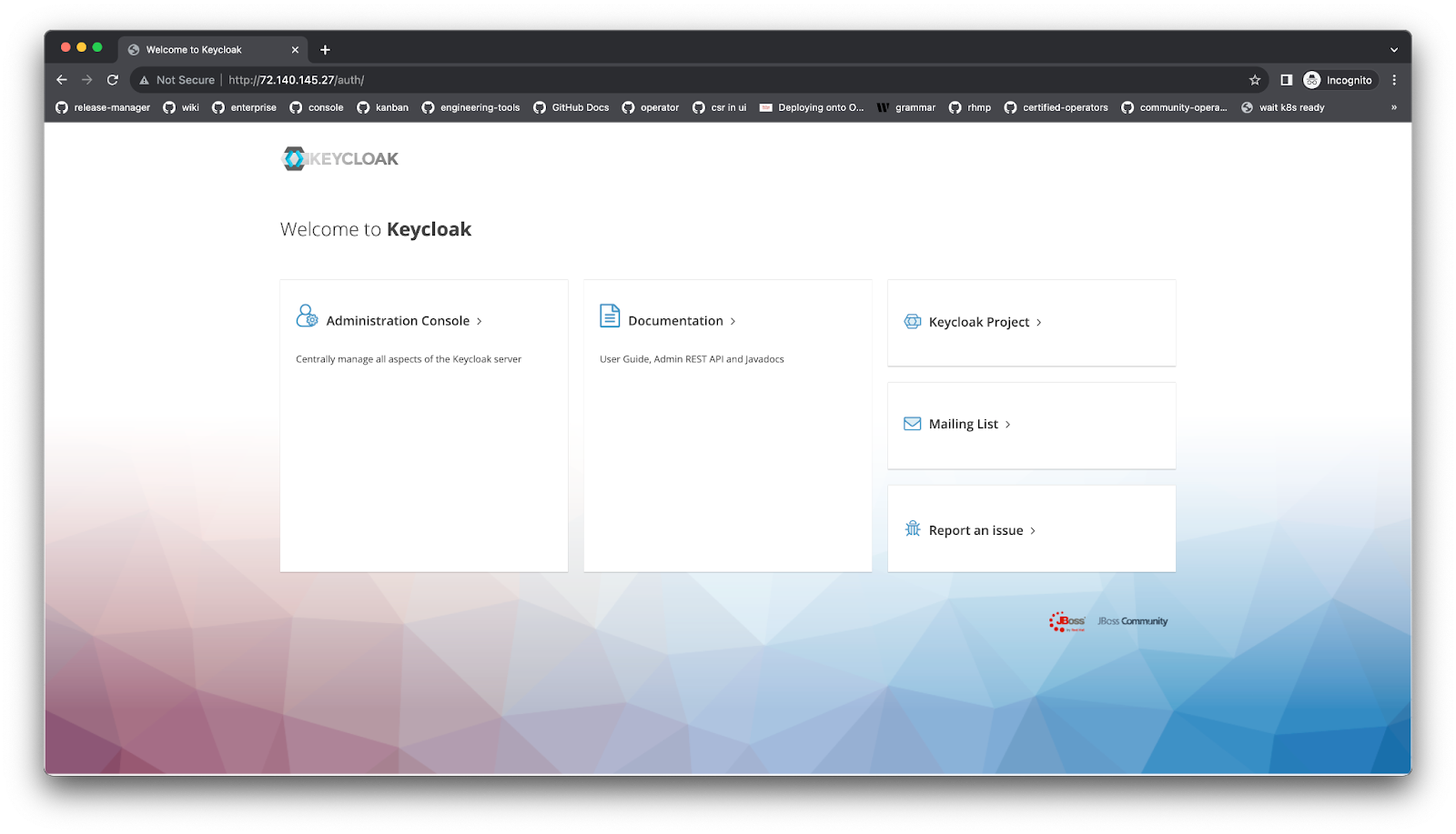Click the Keycloak logo at top
The height and width of the screenshot is (834, 1456).
click(x=340, y=158)
